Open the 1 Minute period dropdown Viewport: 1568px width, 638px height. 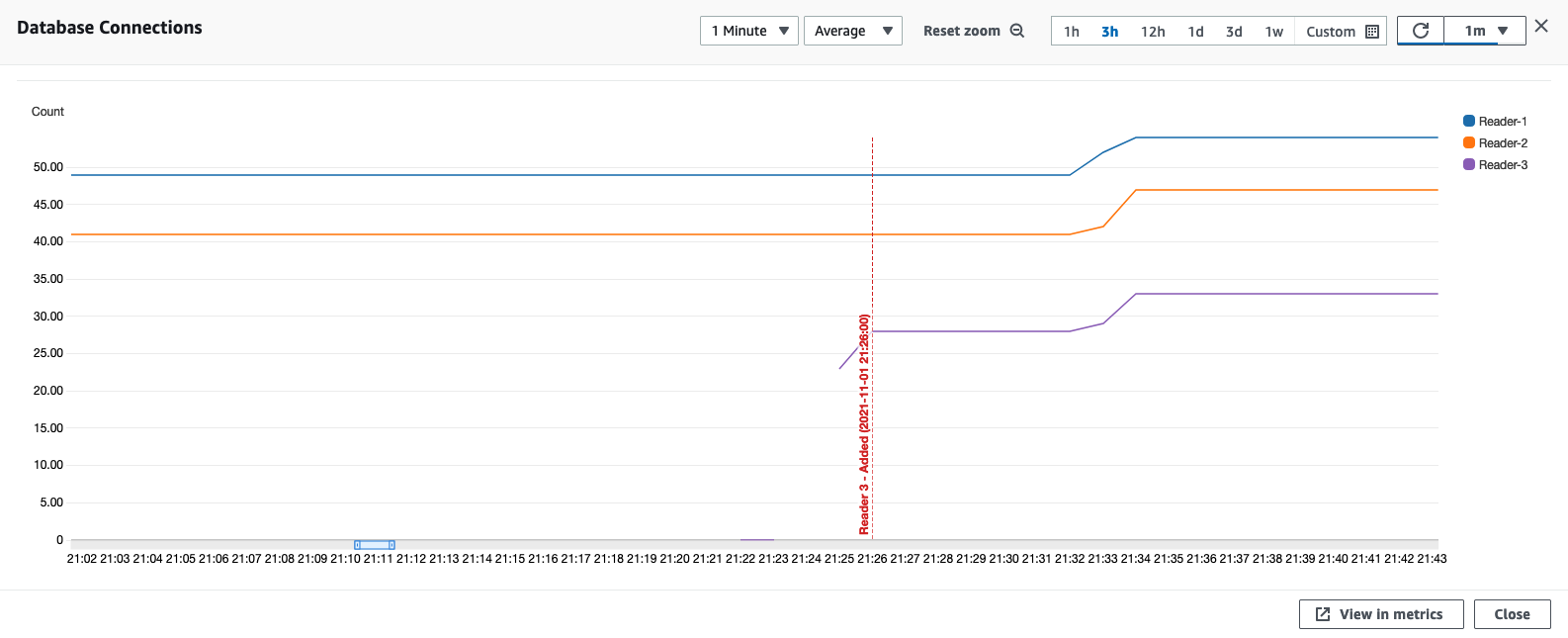click(x=748, y=31)
